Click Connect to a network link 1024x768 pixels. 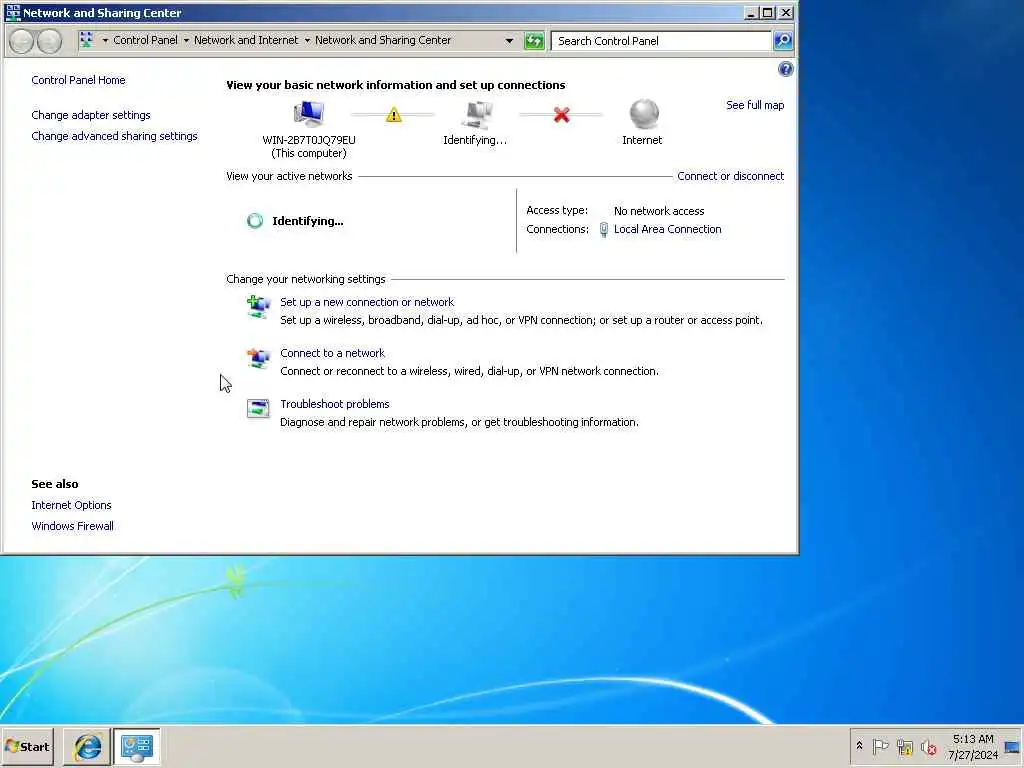pyautogui.click(x=332, y=353)
